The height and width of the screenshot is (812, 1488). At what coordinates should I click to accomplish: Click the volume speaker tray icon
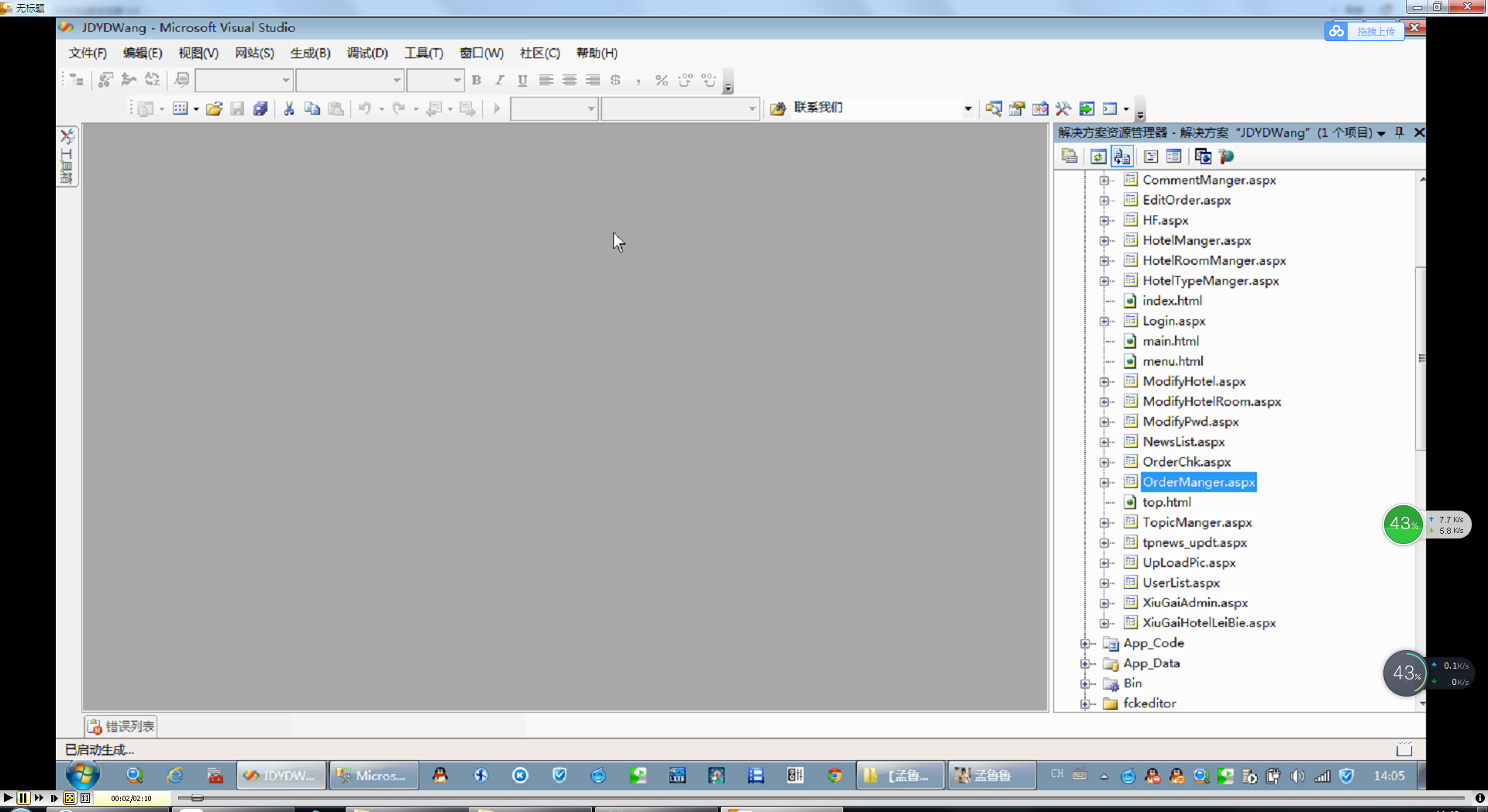pos(1297,776)
